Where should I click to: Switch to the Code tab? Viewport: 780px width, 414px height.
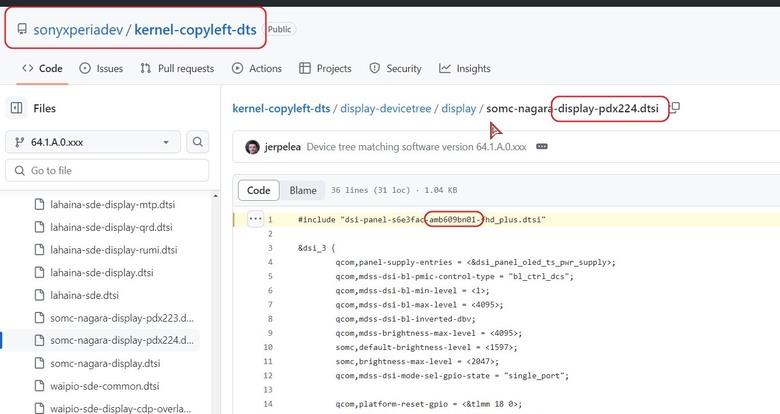pyautogui.click(x=42, y=69)
